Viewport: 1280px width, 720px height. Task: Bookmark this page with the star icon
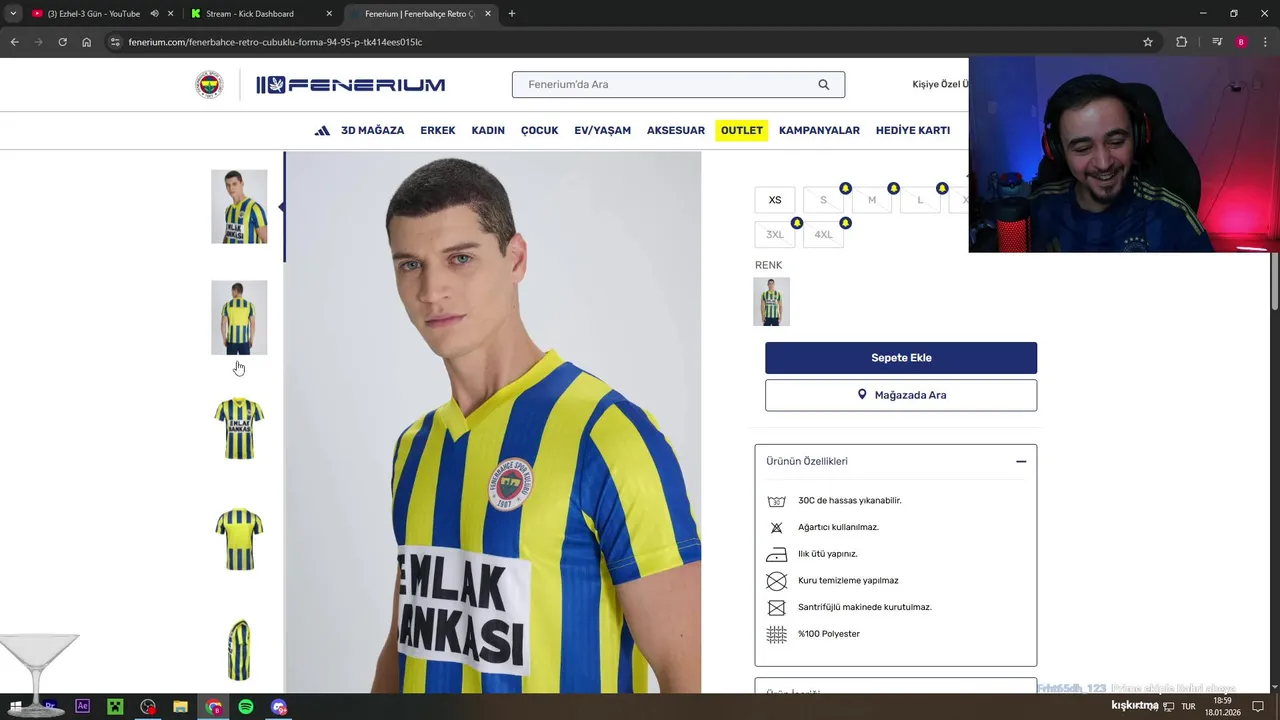click(x=1148, y=42)
